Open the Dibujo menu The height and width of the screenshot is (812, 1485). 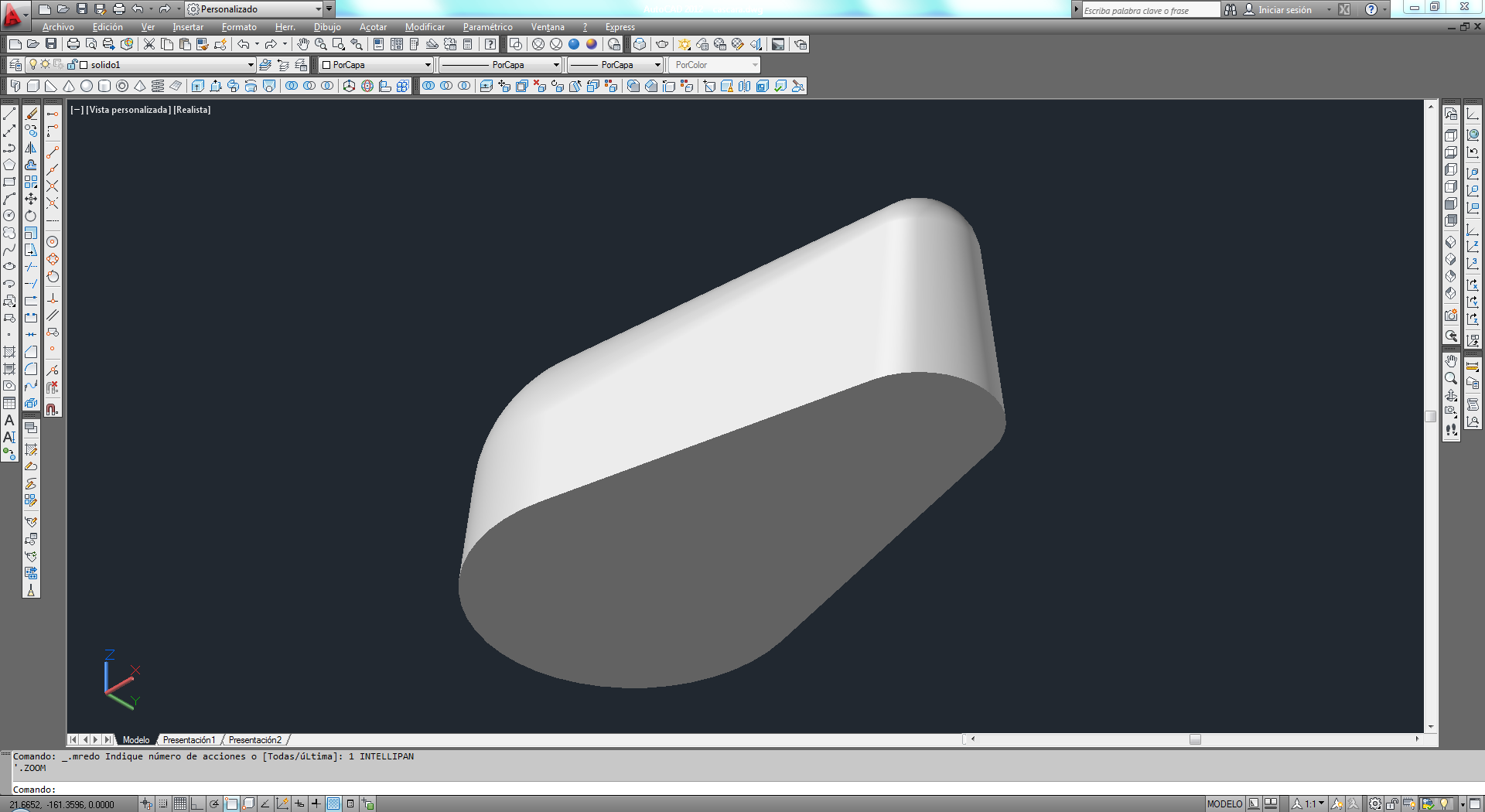[327, 27]
